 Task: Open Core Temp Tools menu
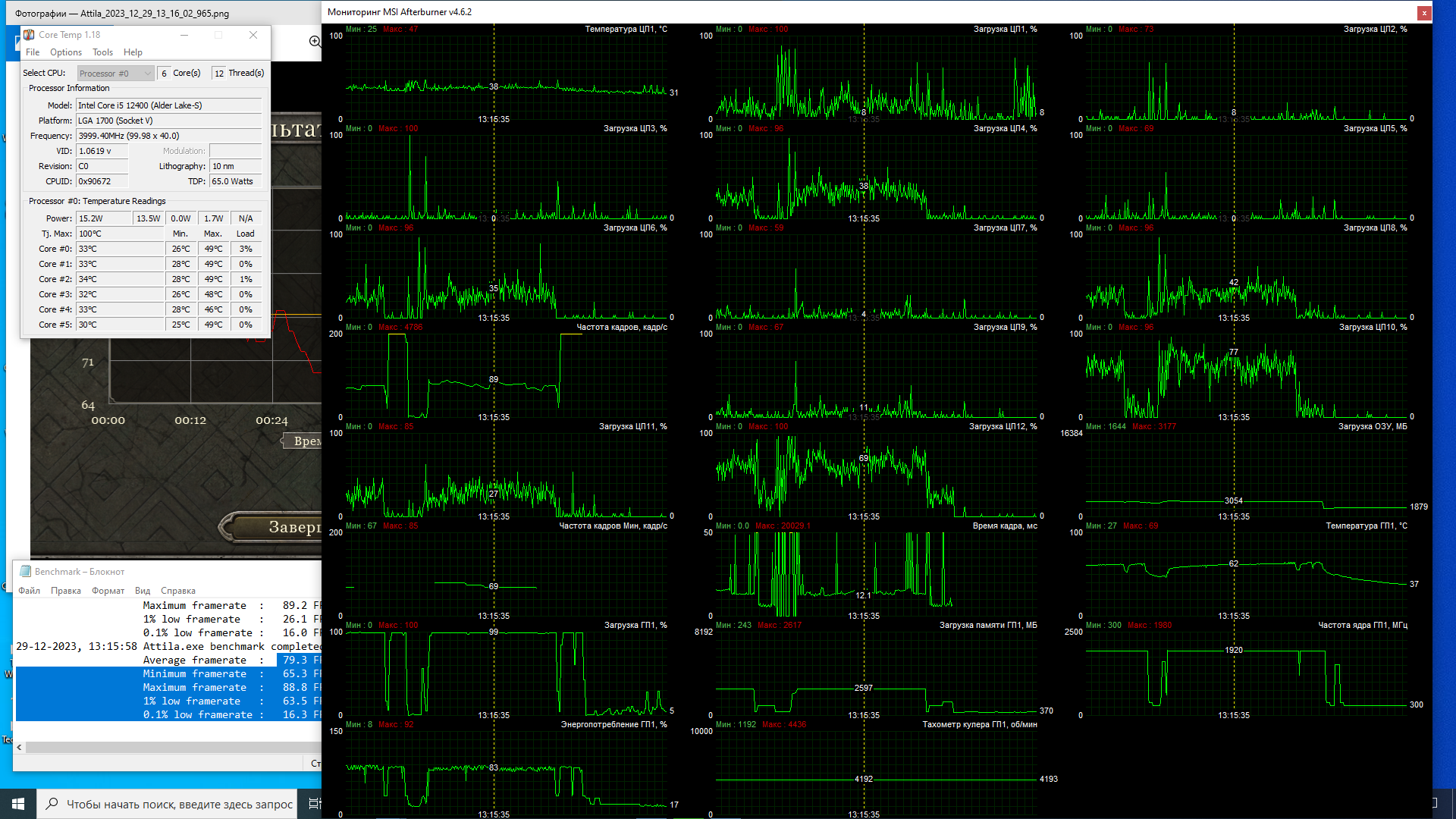[102, 52]
